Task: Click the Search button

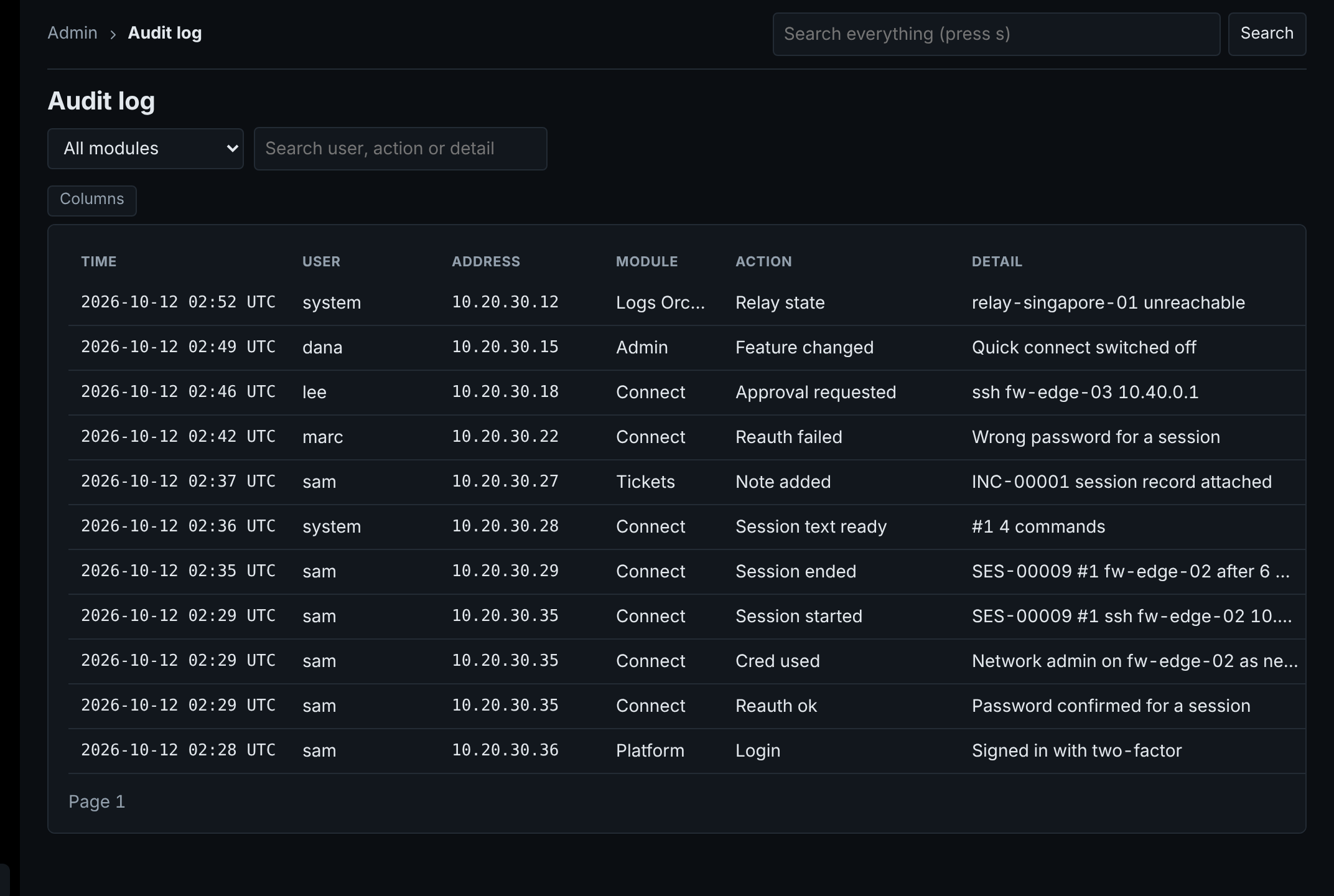Action: [x=1267, y=34]
